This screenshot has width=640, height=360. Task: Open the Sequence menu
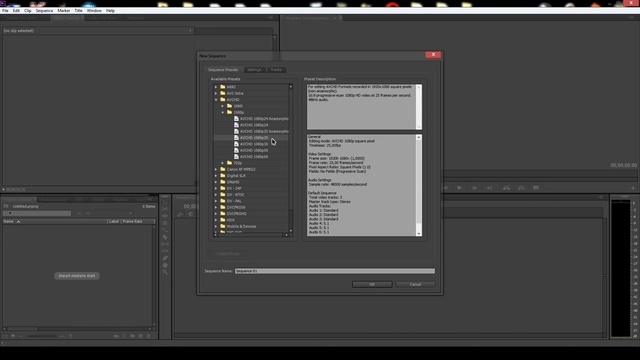44,11
